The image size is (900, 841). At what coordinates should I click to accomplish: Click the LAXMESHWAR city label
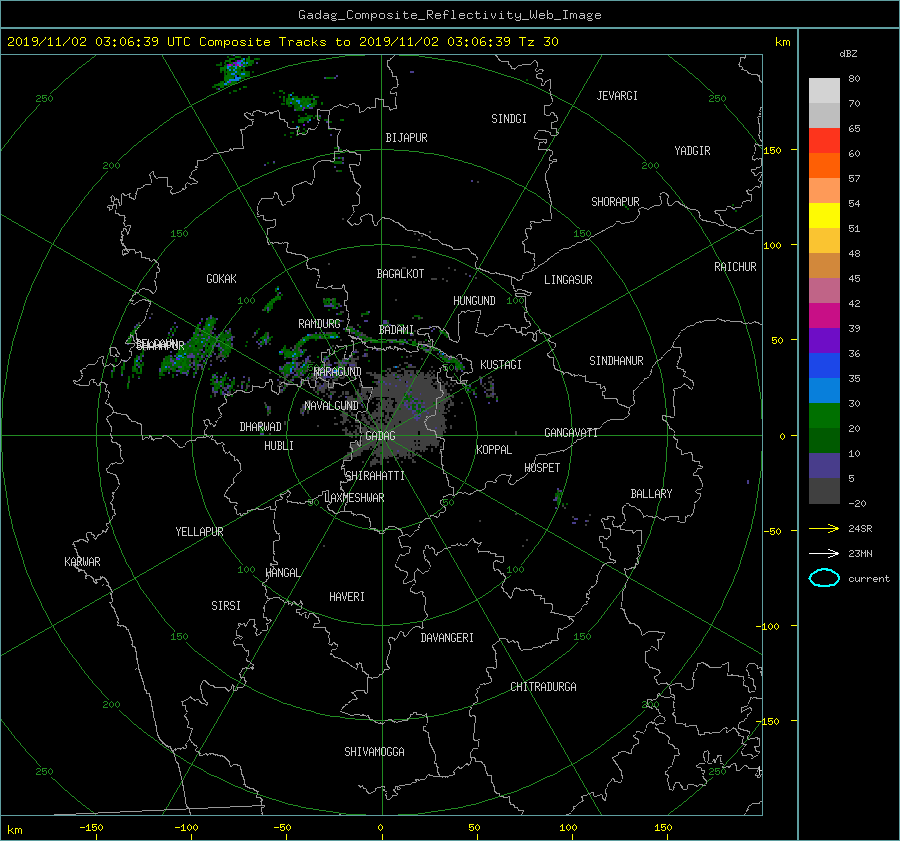(x=354, y=498)
